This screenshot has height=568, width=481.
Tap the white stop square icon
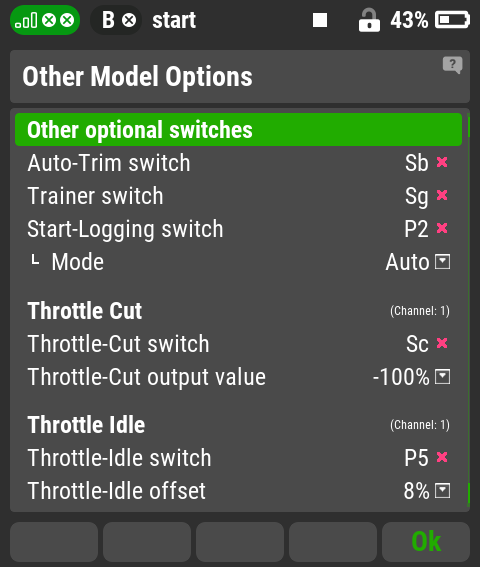coord(320,20)
